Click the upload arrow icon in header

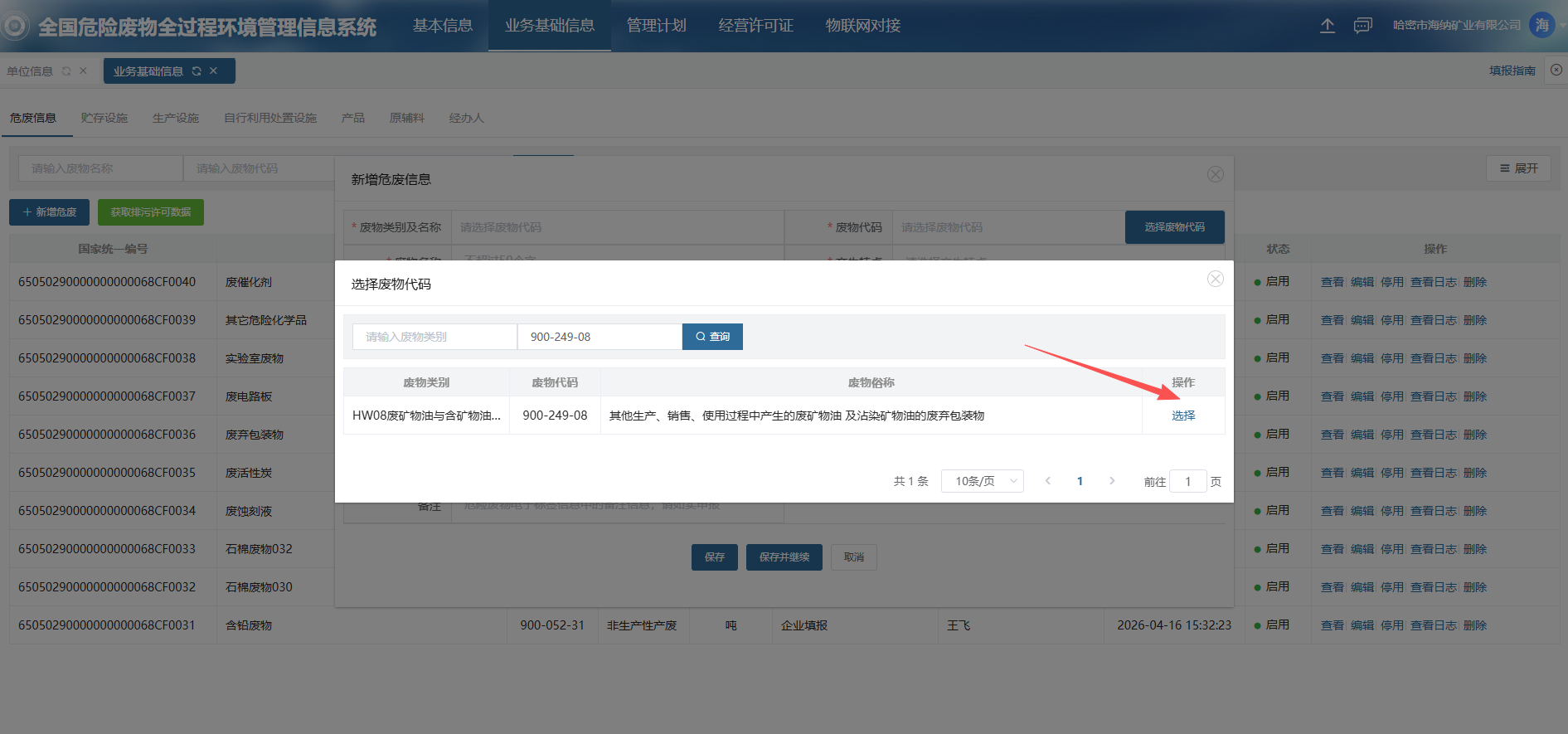(1327, 26)
